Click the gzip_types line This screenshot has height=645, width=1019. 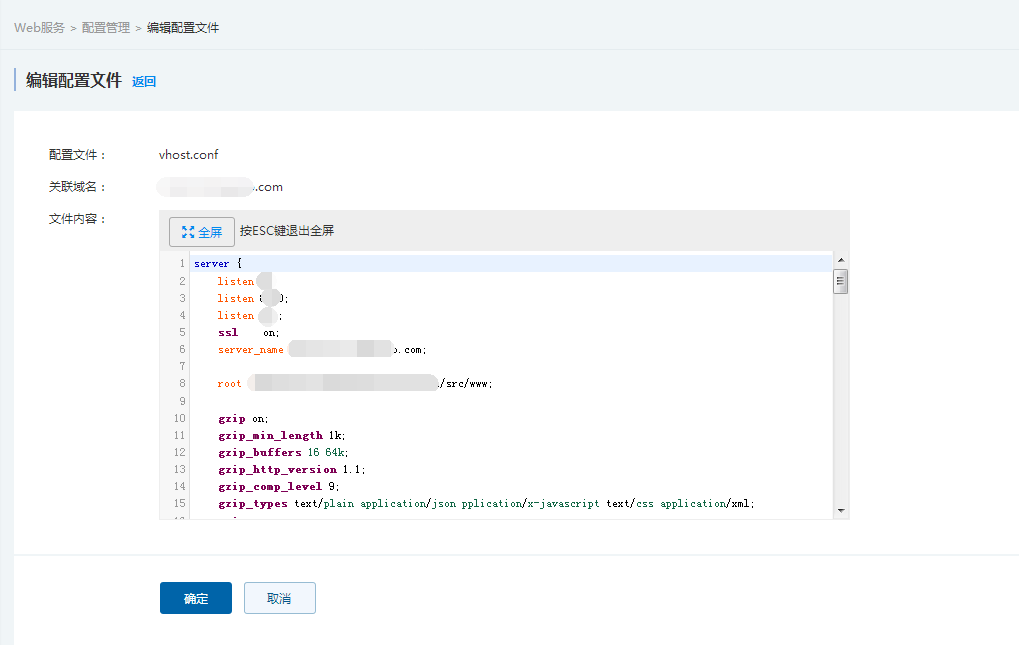click(x=486, y=503)
